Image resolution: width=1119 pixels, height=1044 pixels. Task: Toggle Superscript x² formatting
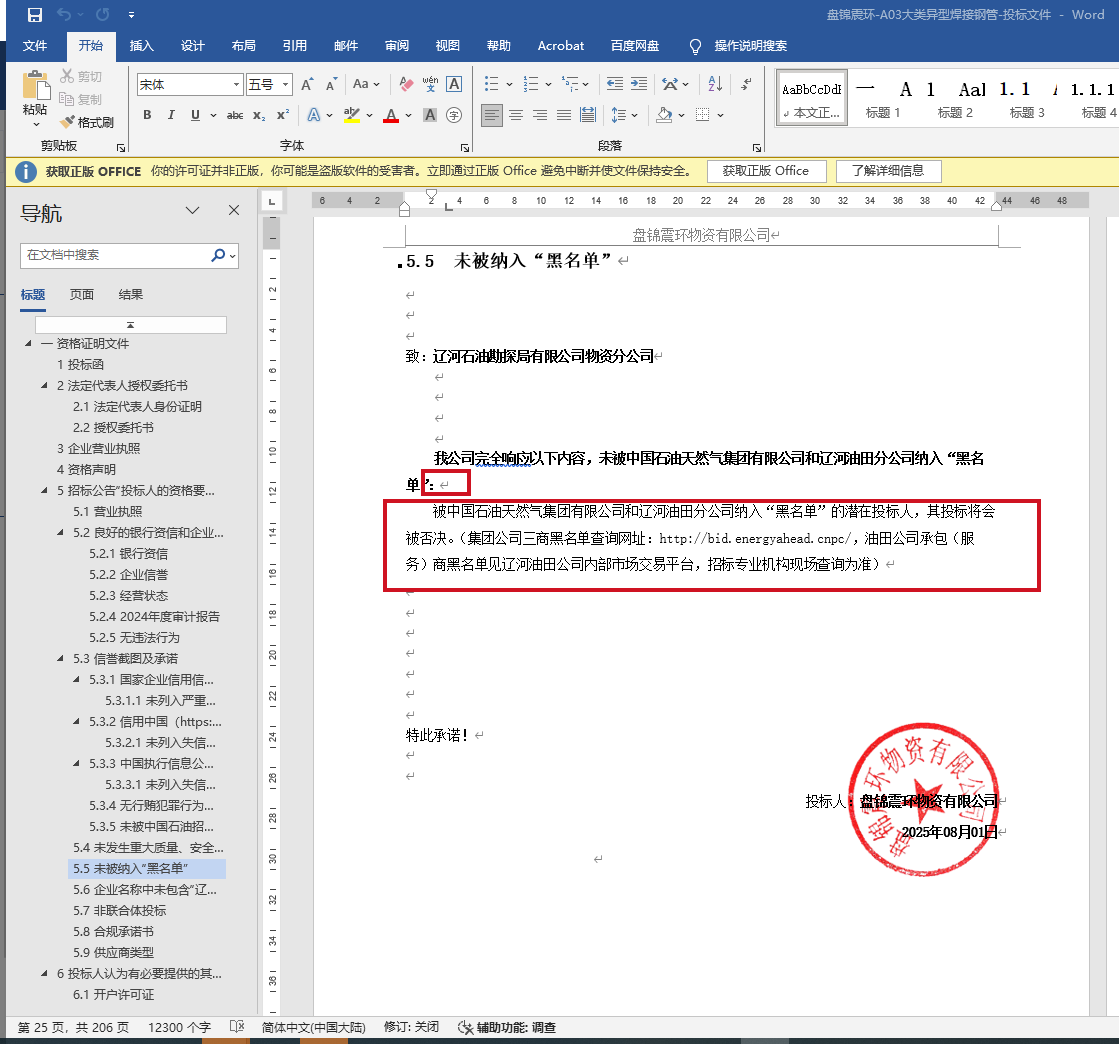pos(283,115)
